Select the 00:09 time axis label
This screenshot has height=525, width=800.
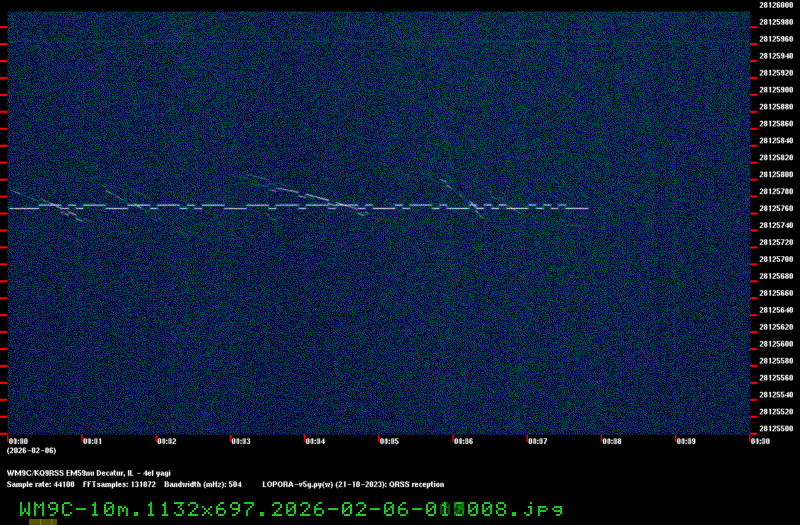click(686, 441)
